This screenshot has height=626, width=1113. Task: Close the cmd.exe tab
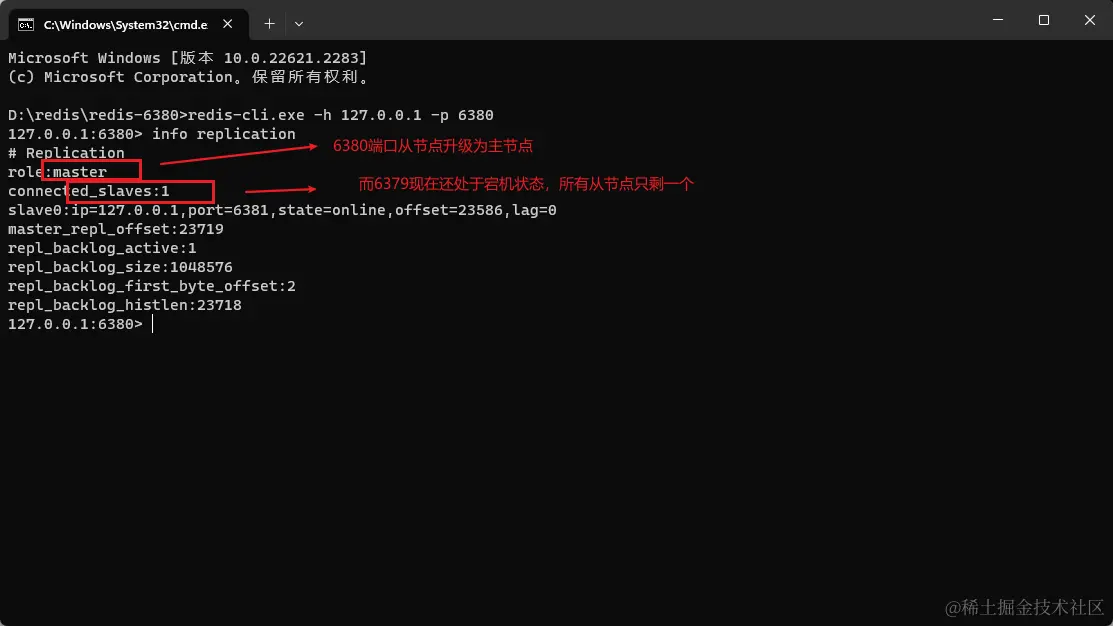[x=227, y=24]
